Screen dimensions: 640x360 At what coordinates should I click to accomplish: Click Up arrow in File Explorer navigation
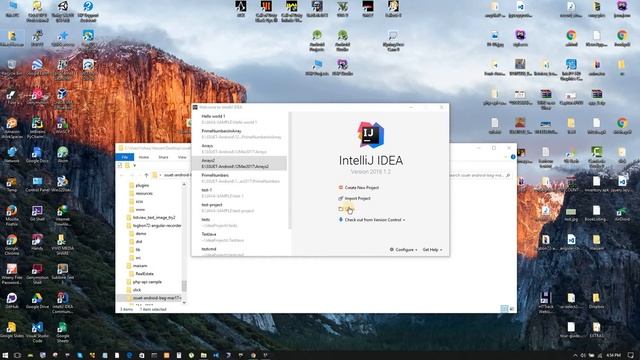click(146, 175)
